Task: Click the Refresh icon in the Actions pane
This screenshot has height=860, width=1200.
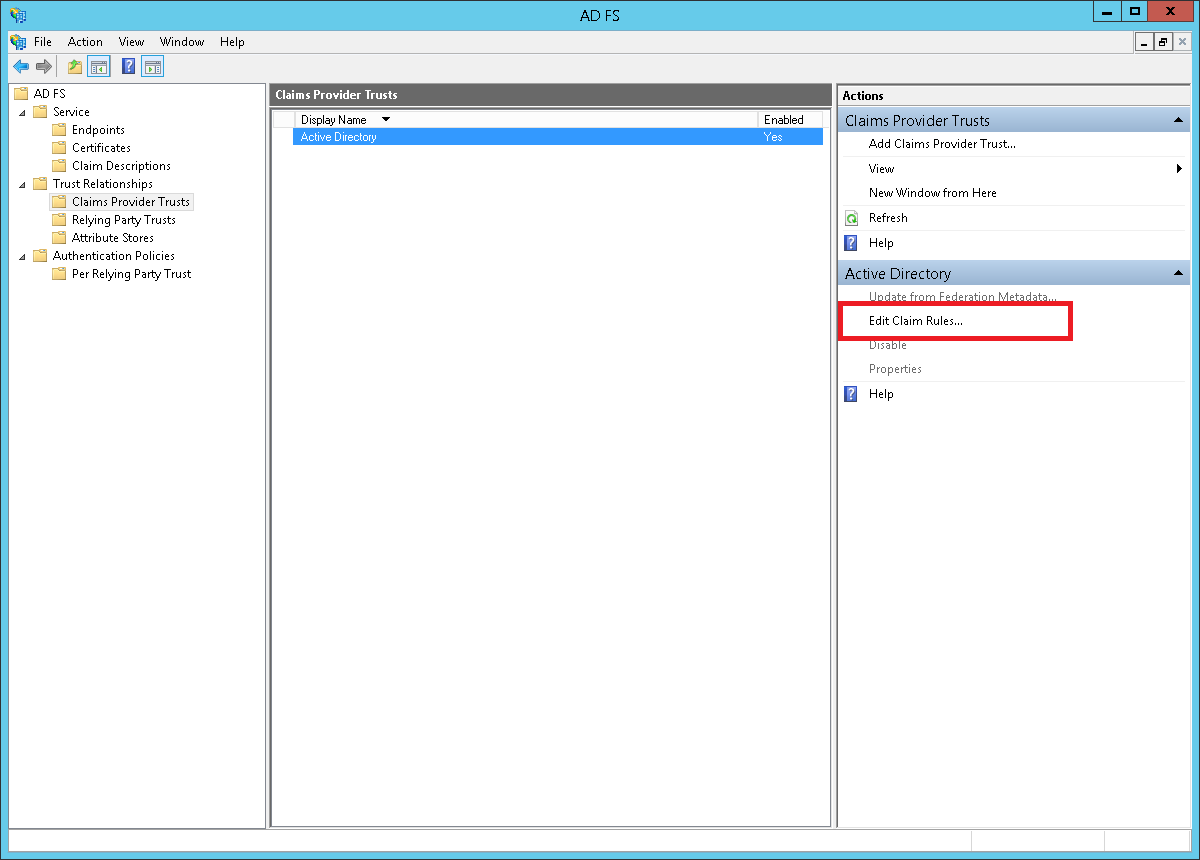Action: click(x=850, y=218)
